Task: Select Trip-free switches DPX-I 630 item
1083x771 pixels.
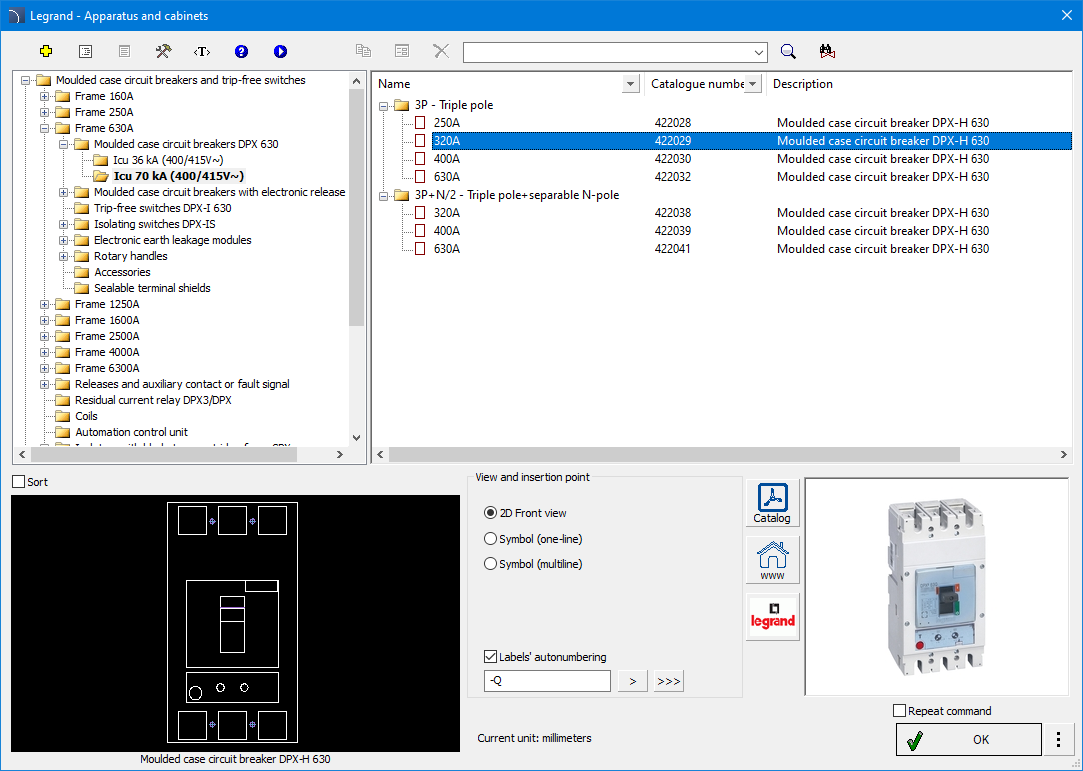Action: pyautogui.click(x=162, y=208)
